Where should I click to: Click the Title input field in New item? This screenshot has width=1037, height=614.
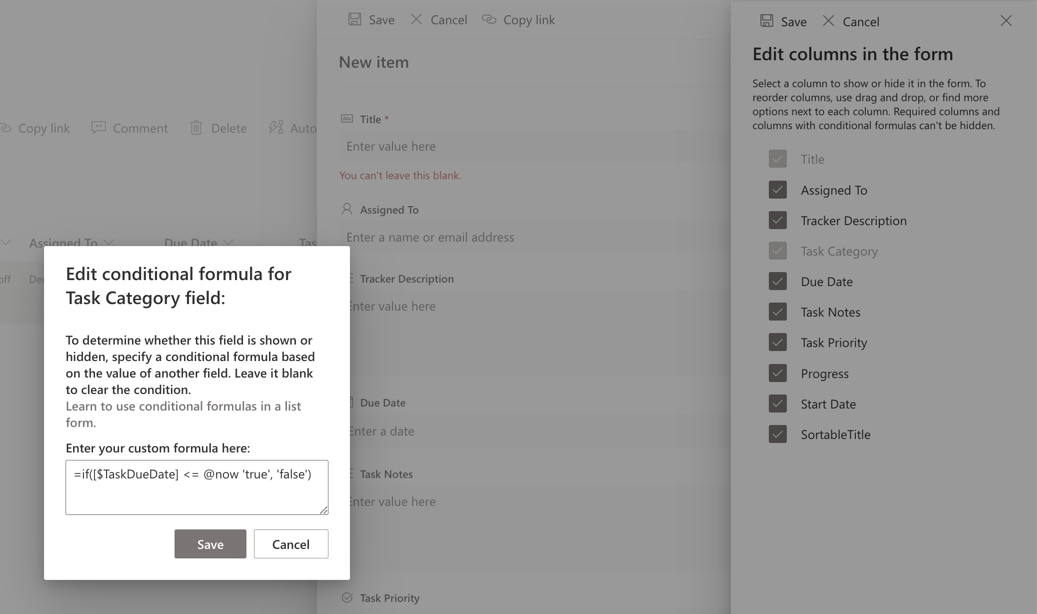point(534,146)
